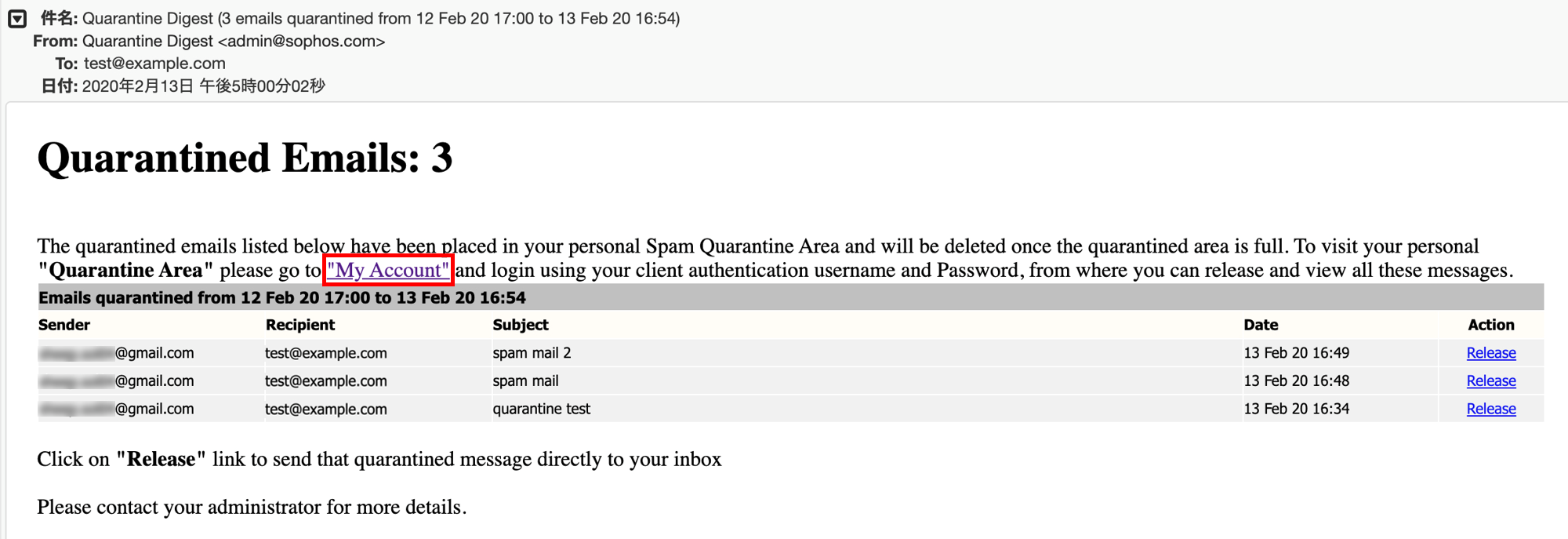The image size is (1568, 539).
Task: Release the "spam mail 2" message
Action: point(1490,353)
